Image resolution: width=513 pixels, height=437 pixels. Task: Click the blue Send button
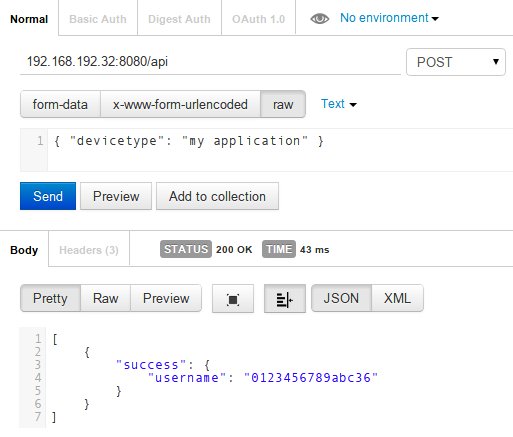48,196
